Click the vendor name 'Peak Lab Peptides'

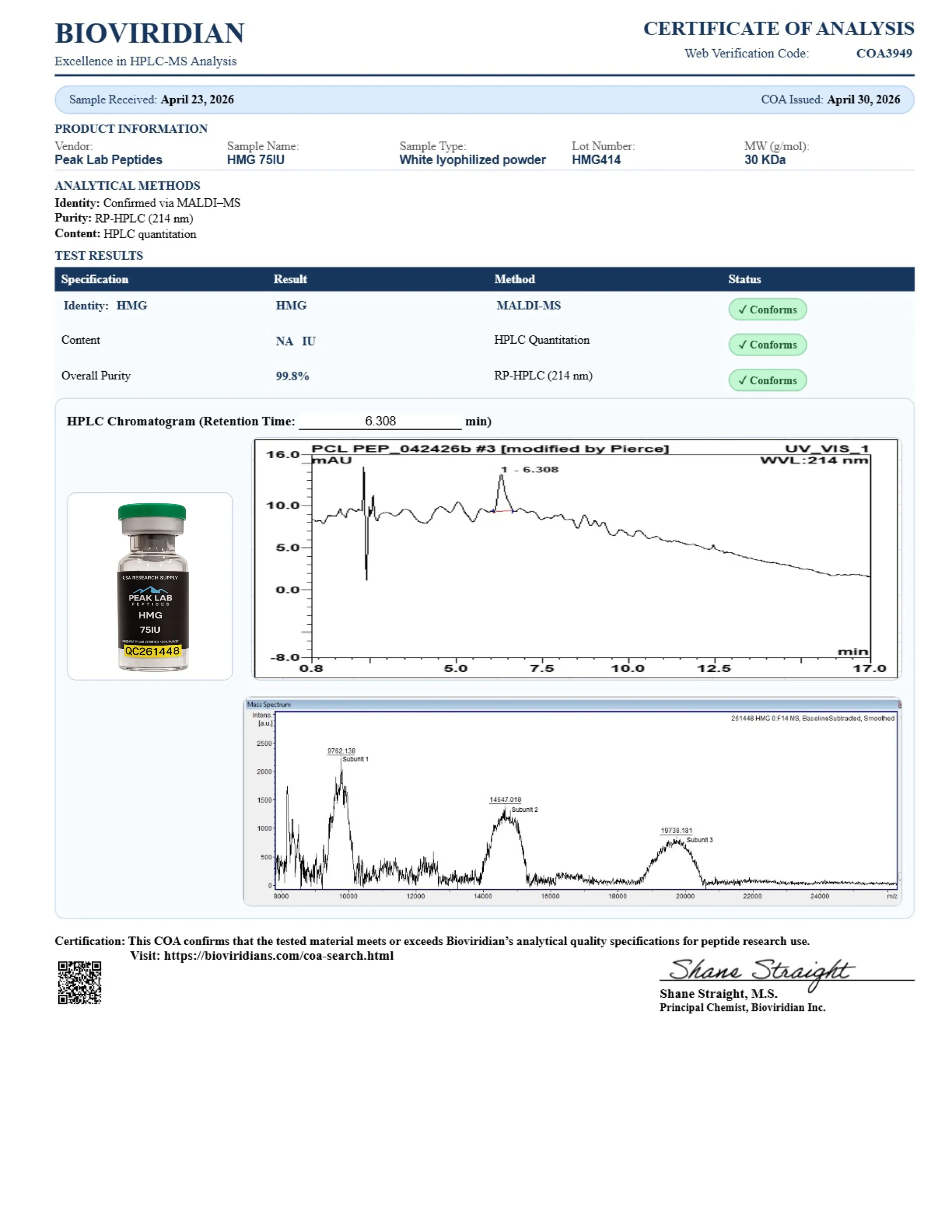[x=108, y=160]
